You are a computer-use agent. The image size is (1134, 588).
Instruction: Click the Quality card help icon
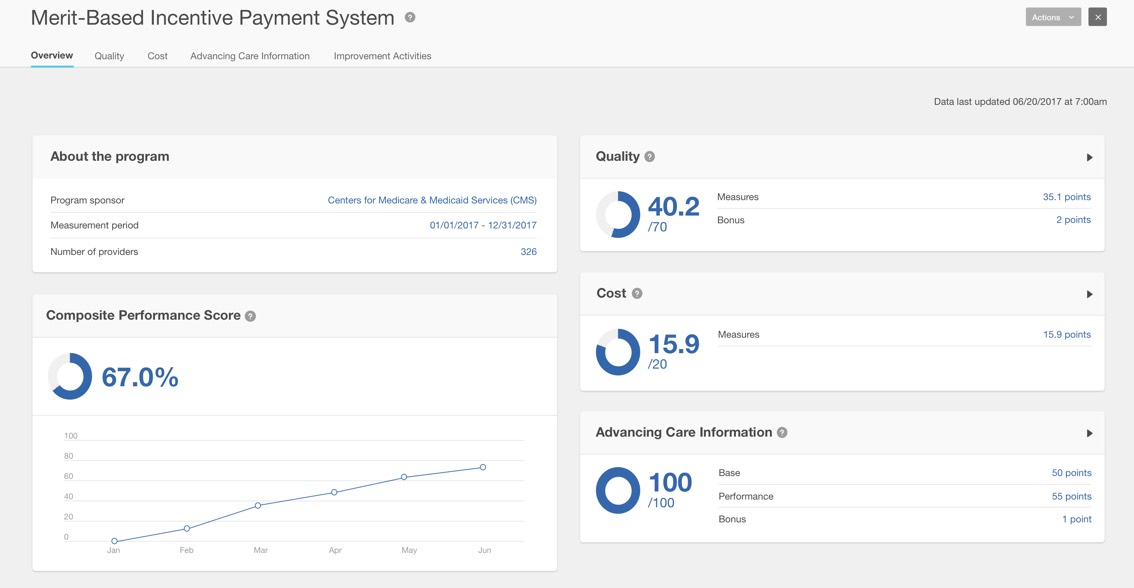tap(650, 157)
